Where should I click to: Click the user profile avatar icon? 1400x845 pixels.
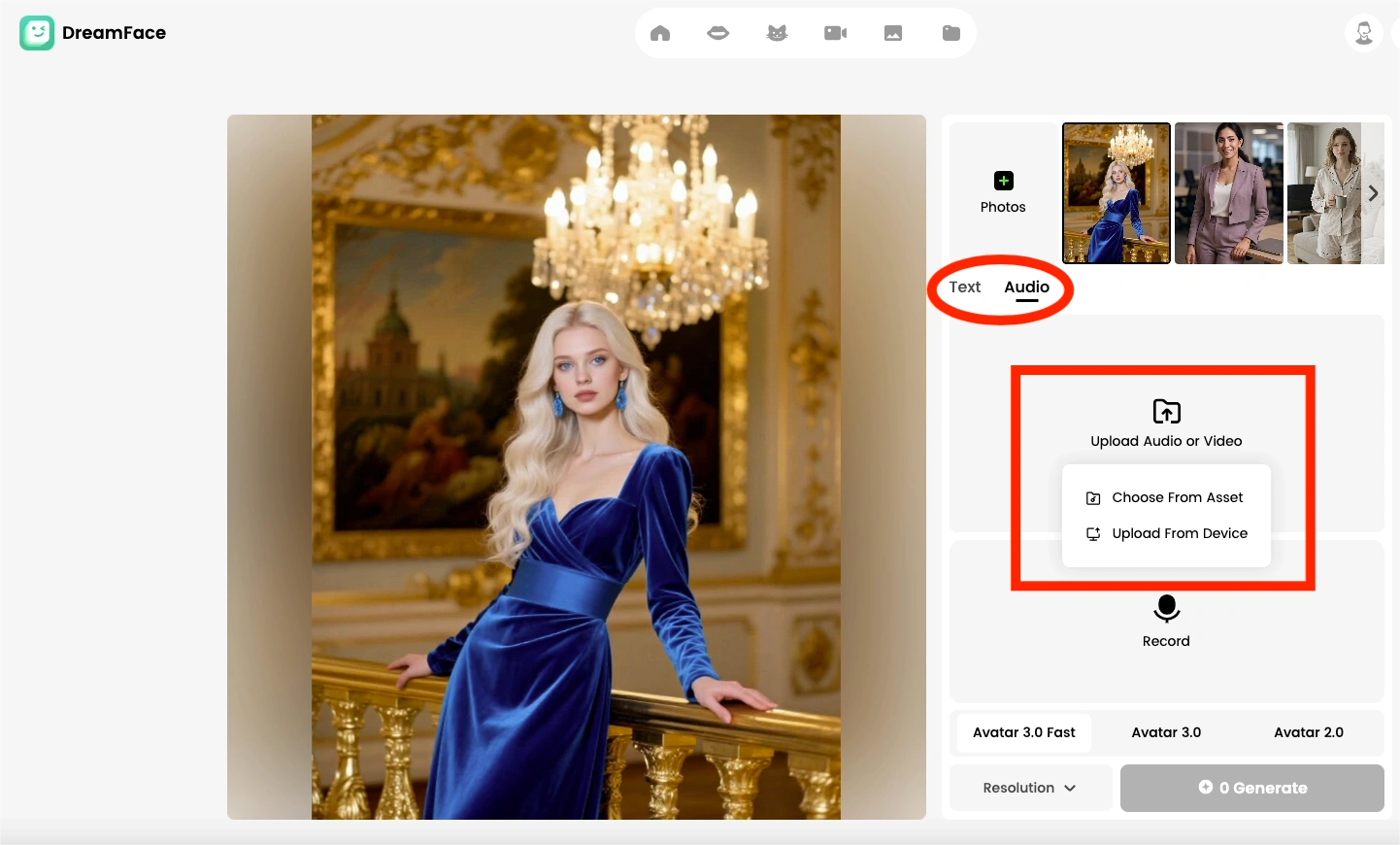click(x=1363, y=33)
